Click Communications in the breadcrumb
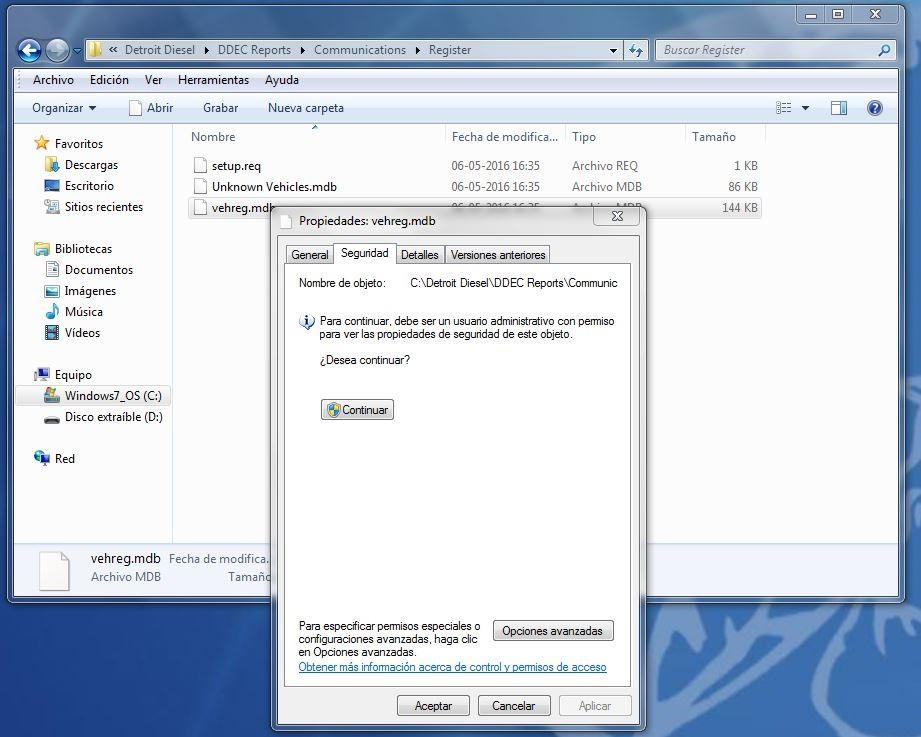Viewport: 921px width, 737px height. pyautogui.click(x=359, y=51)
